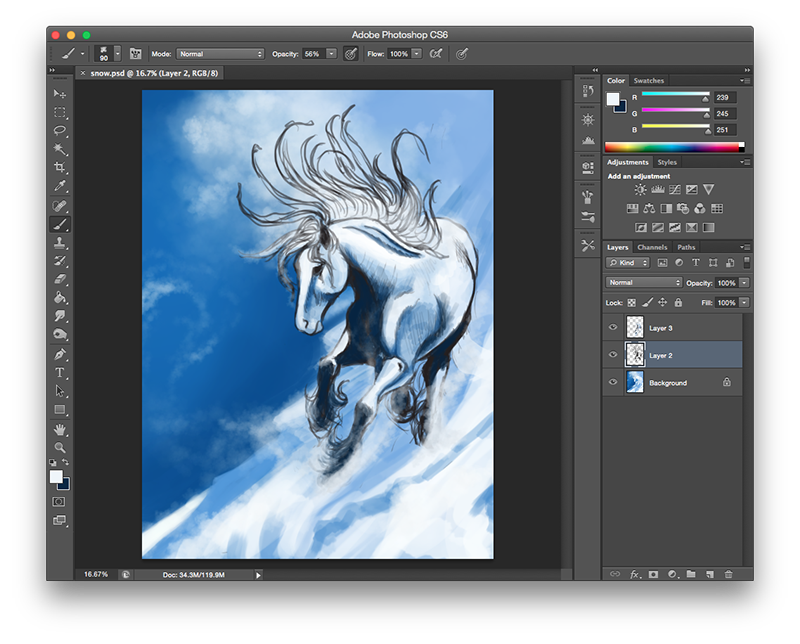Select the Clone Stamp tool
Screen dimensions: 800x644
60,242
